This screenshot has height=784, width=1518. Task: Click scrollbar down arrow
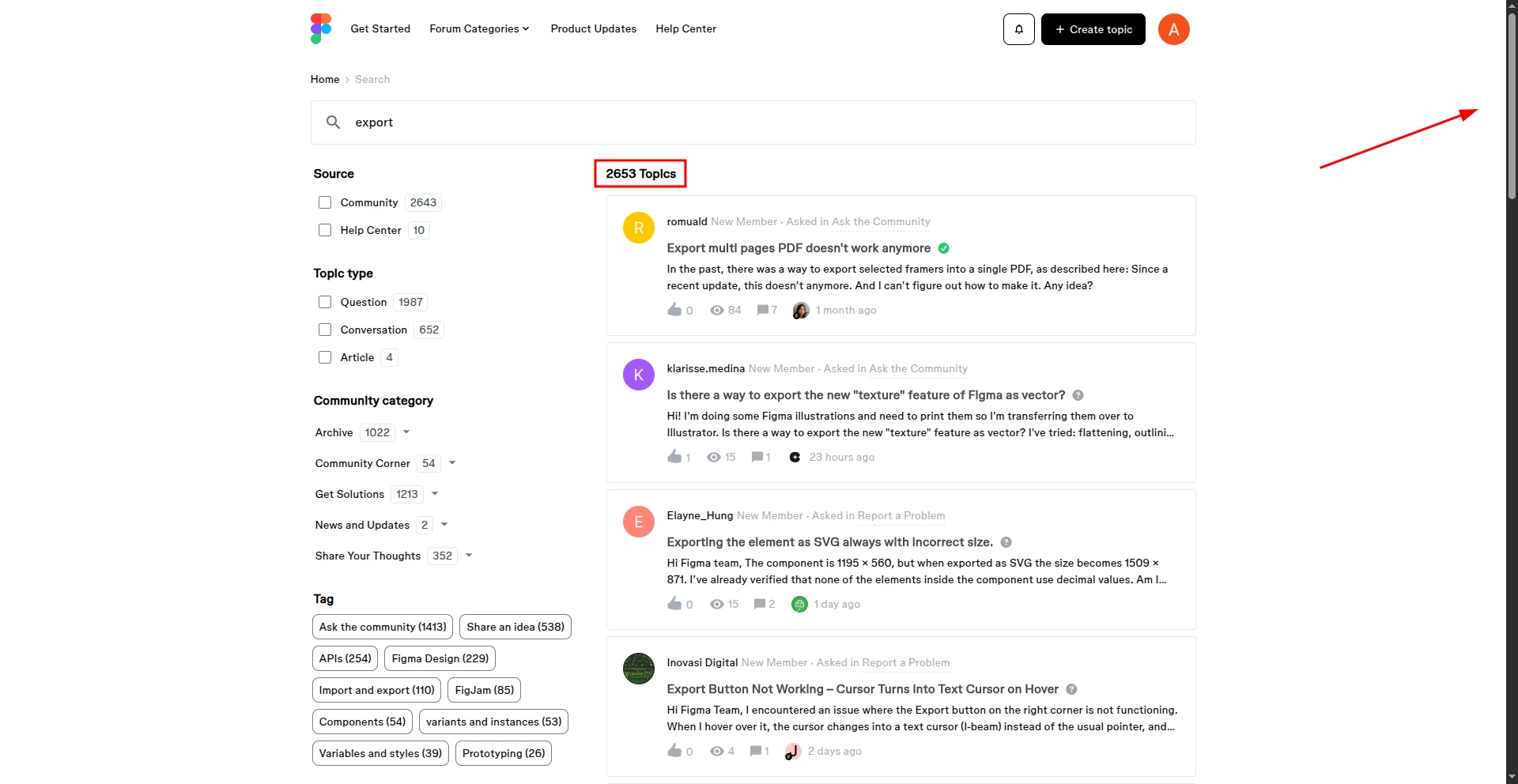coord(1512,777)
